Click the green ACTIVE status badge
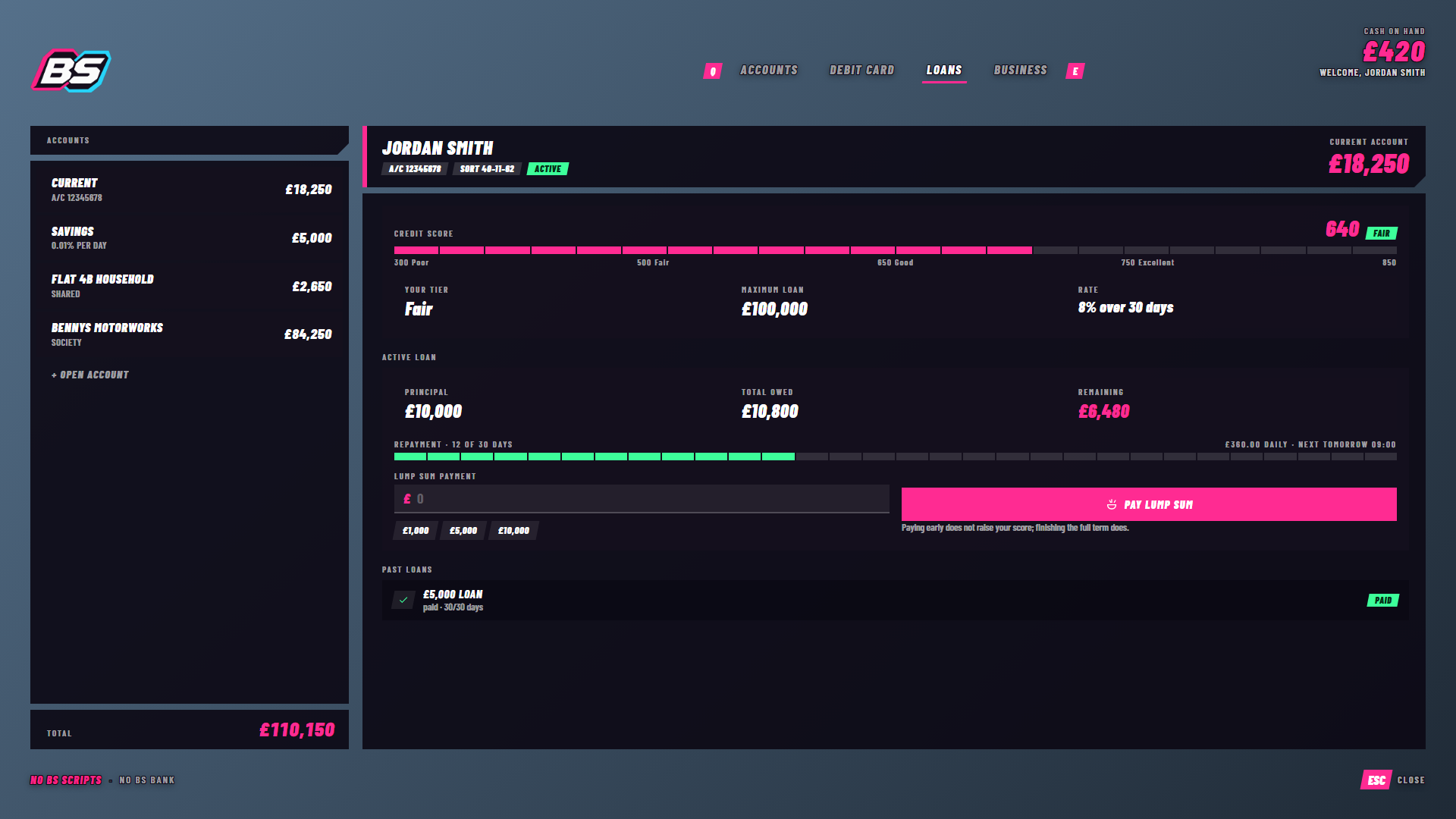This screenshot has width=1456, height=819. (548, 169)
